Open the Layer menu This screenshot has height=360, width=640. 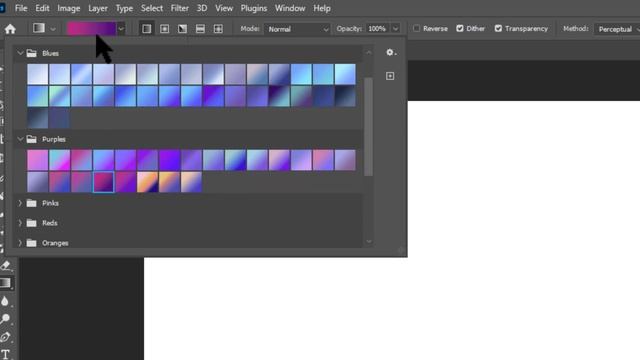[x=98, y=8]
